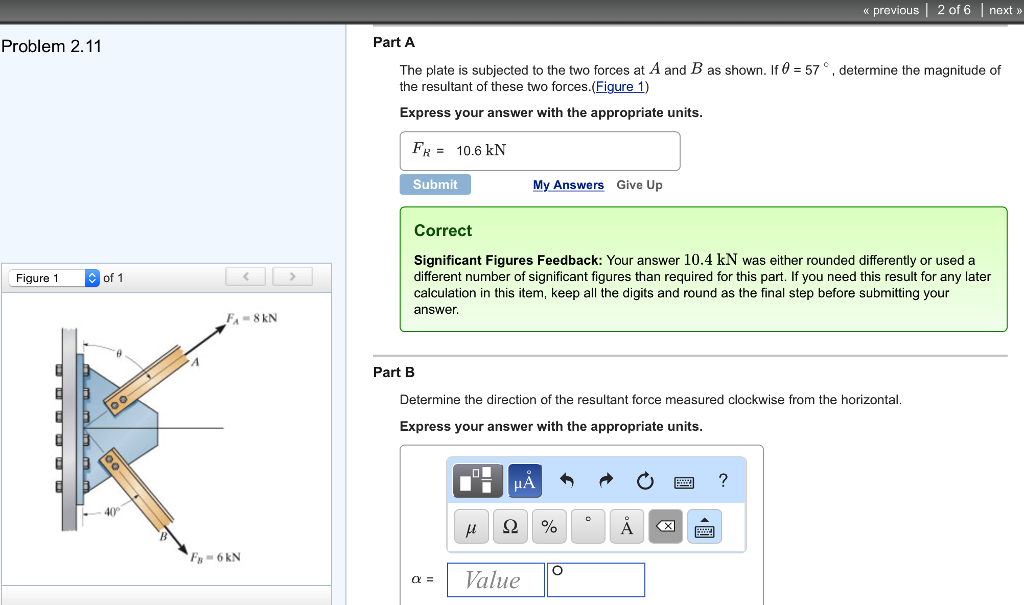Undo the last entry in the answer editor

tap(567, 481)
